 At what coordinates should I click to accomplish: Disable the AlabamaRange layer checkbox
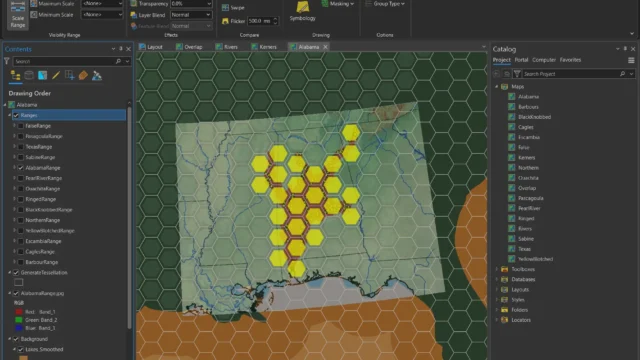[20, 168]
